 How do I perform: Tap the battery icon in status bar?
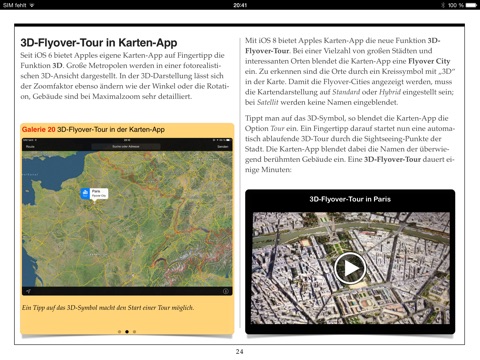click(x=471, y=5)
